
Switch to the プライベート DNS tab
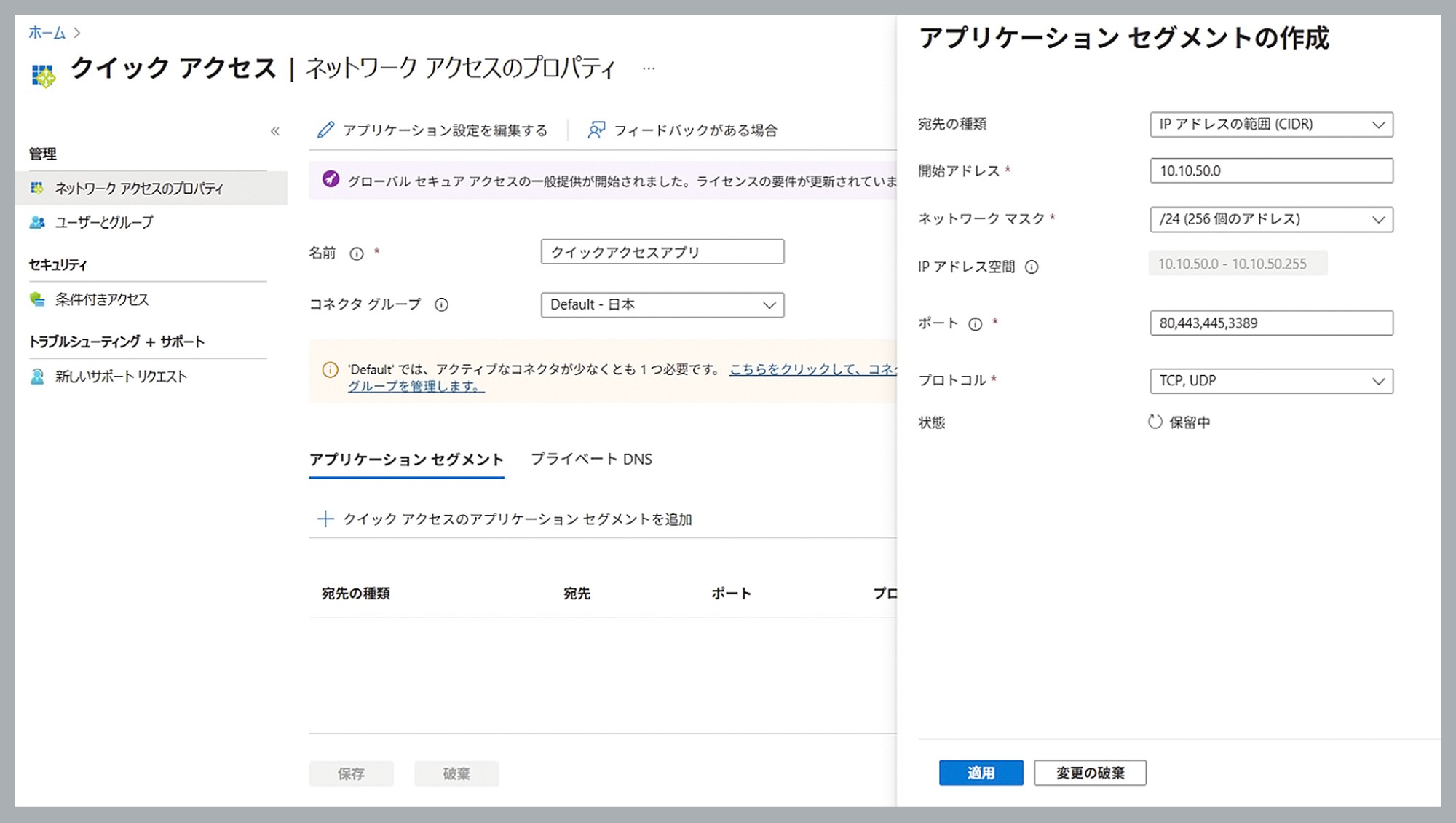pos(593,460)
